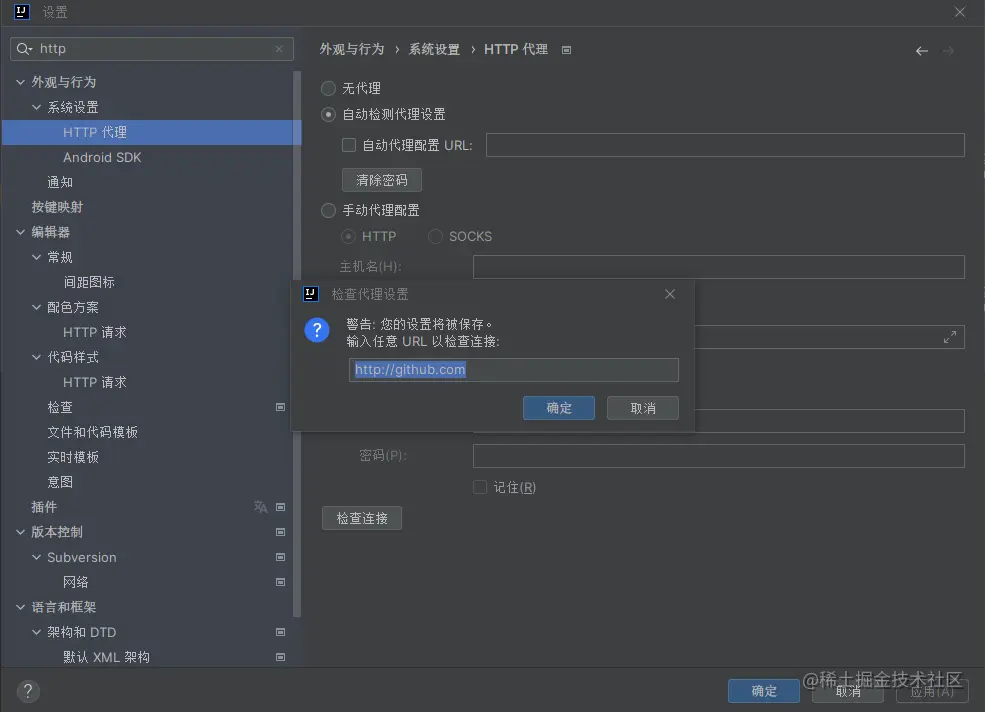985x712 pixels.
Task: Click the search magnifier icon in settings
Action: pos(23,49)
